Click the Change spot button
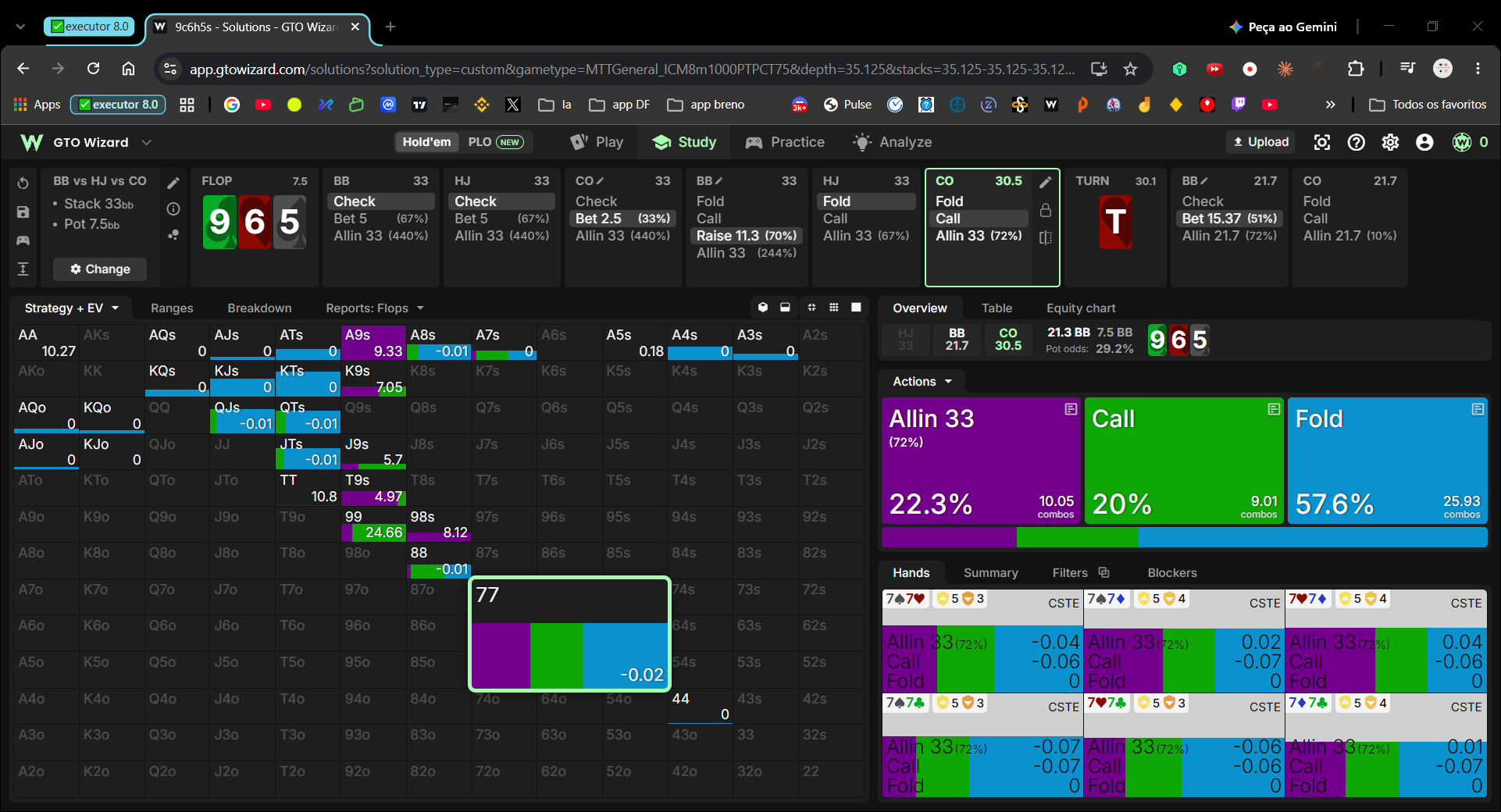This screenshot has width=1501, height=812. pyautogui.click(x=100, y=269)
